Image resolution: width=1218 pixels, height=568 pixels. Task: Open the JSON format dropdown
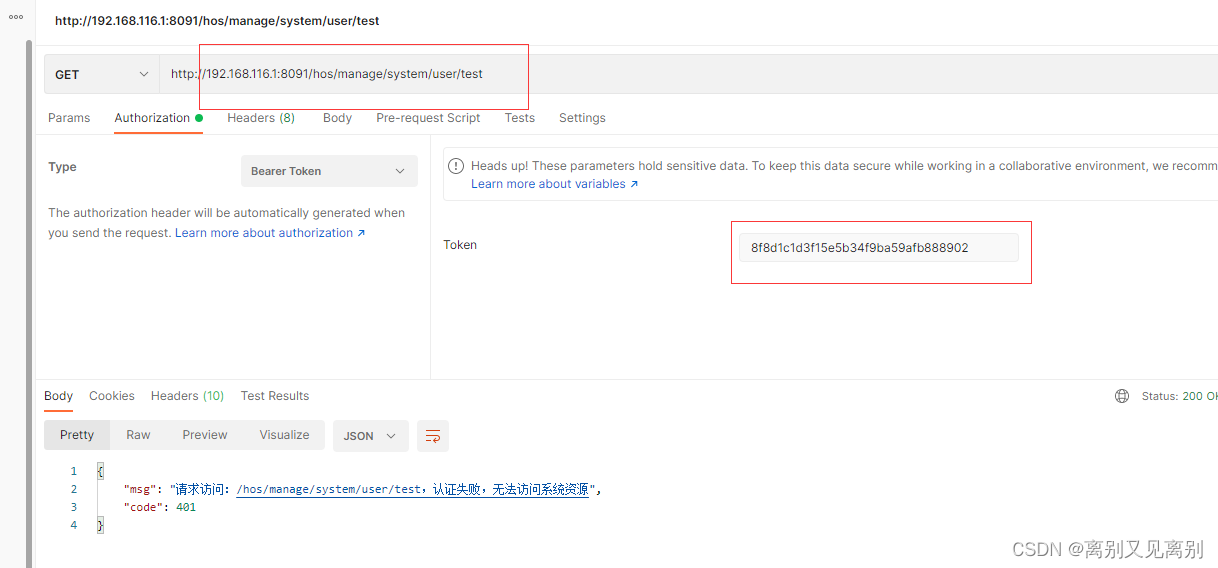pos(370,436)
